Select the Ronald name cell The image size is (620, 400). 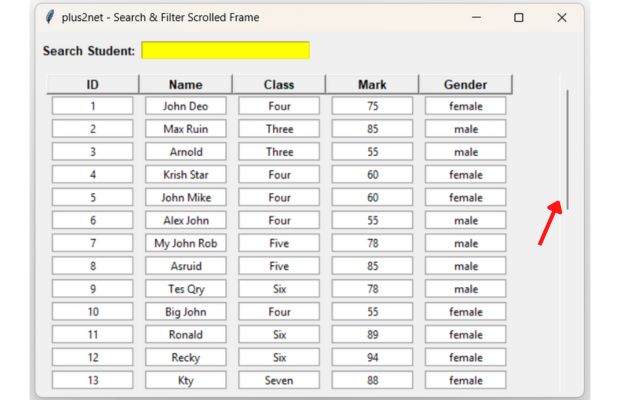(186, 335)
